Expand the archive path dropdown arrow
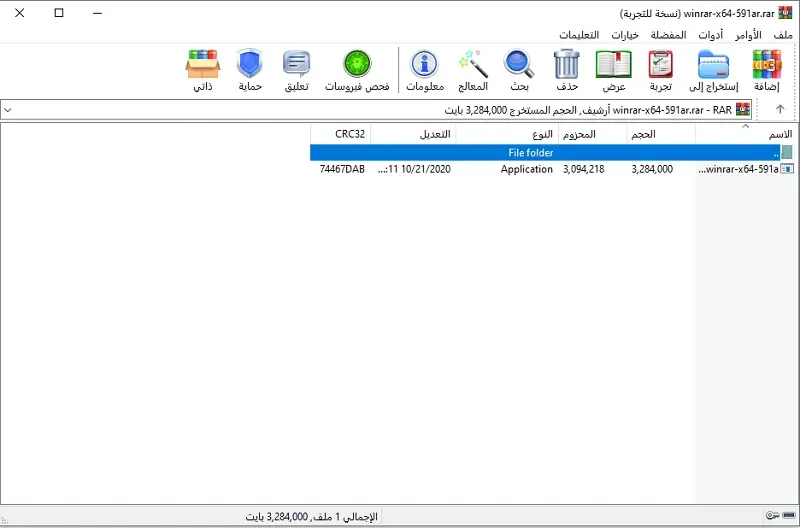Viewport: 800px width, 528px height. [x=9, y=109]
